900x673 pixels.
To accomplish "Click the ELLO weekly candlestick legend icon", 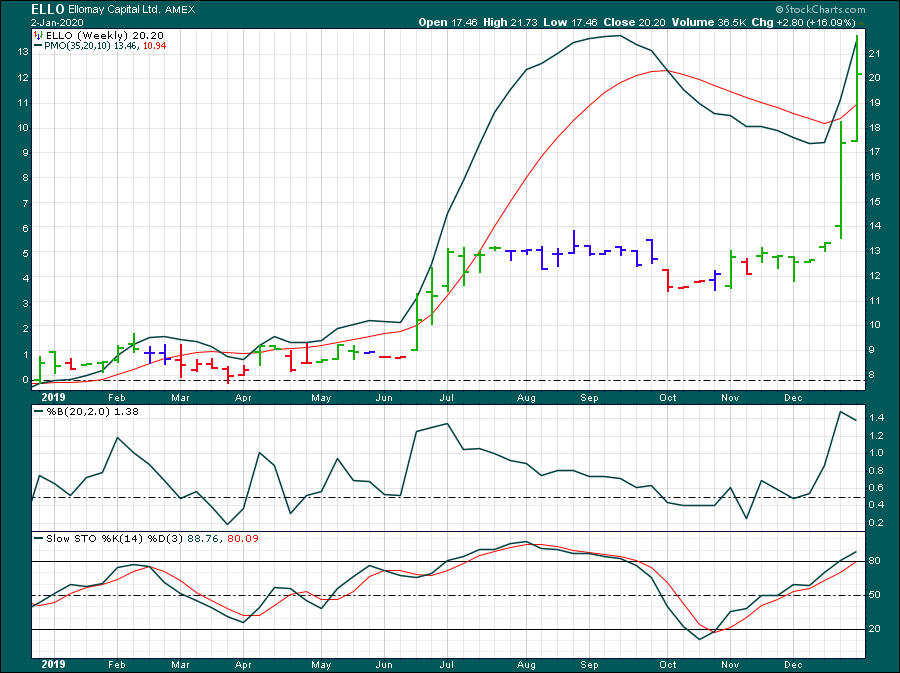I will pyautogui.click(x=38, y=36).
